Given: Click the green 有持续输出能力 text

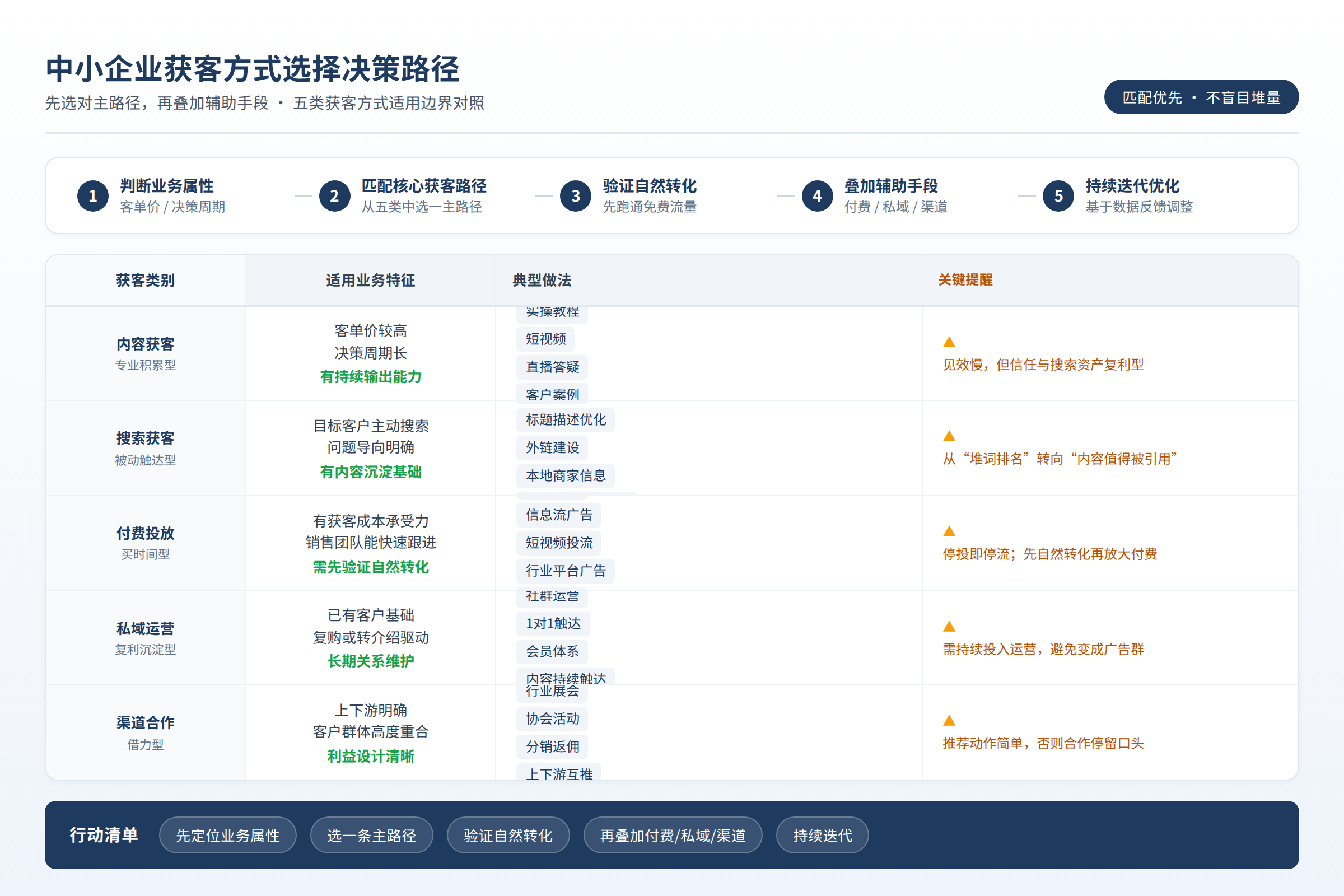Looking at the screenshot, I should tap(370, 376).
